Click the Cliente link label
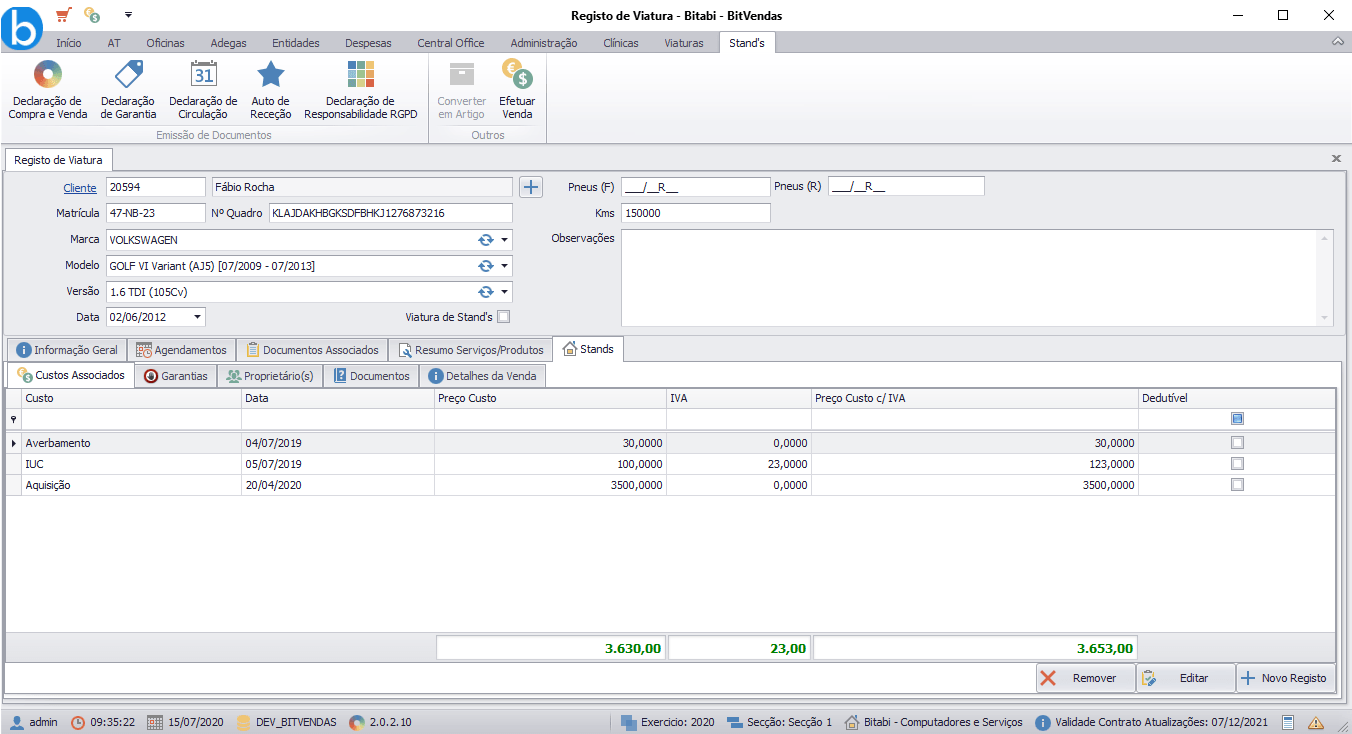Screen dimensions: 1352x734 [x=80, y=187]
